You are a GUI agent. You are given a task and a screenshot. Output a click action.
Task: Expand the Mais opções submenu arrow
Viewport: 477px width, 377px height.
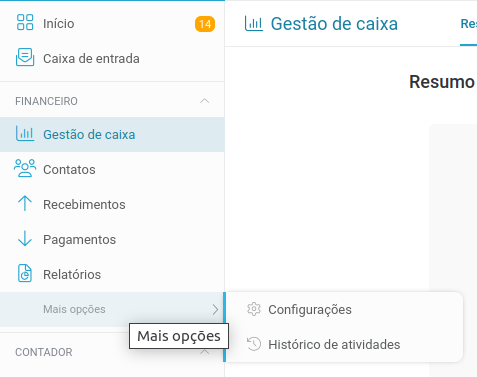click(x=215, y=310)
